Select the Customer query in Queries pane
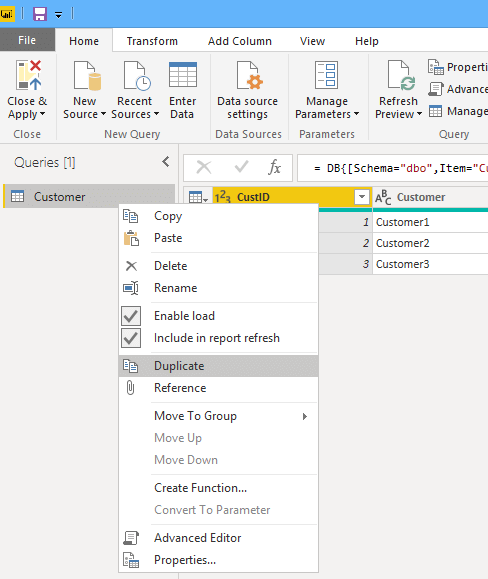The width and height of the screenshot is (488, 579). [89, 196]
